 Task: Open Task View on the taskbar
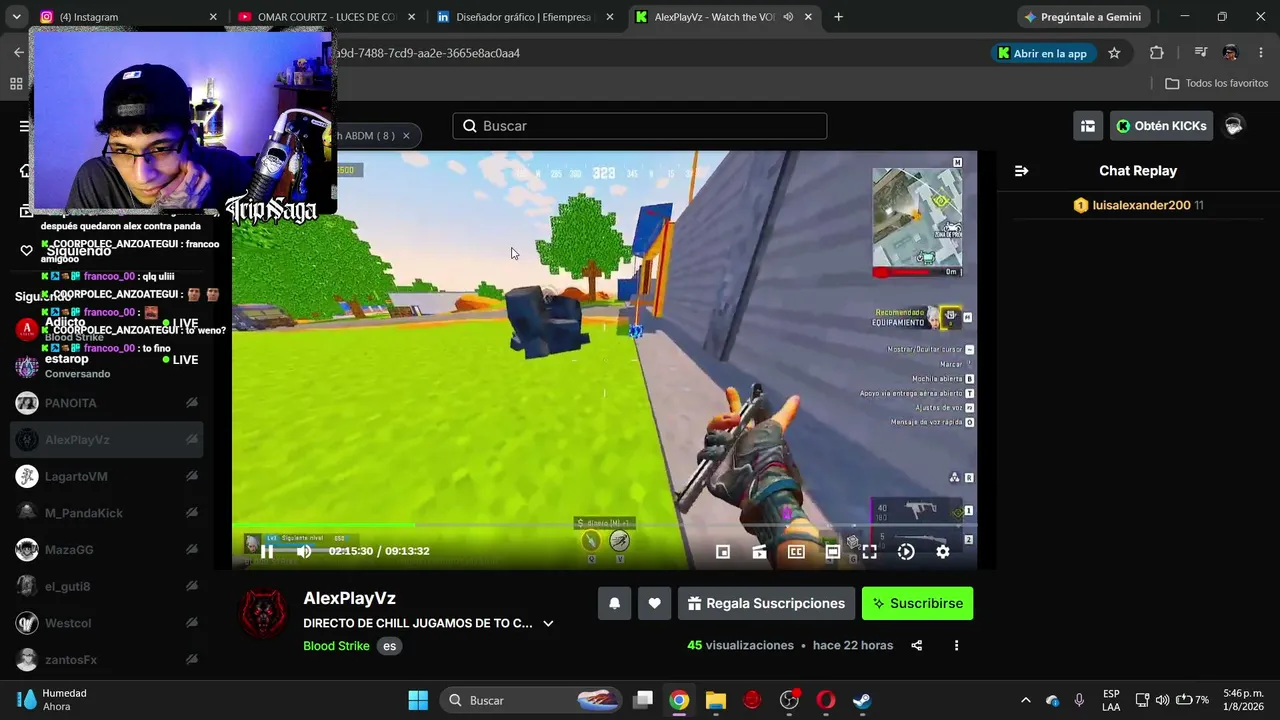[643, 700]
